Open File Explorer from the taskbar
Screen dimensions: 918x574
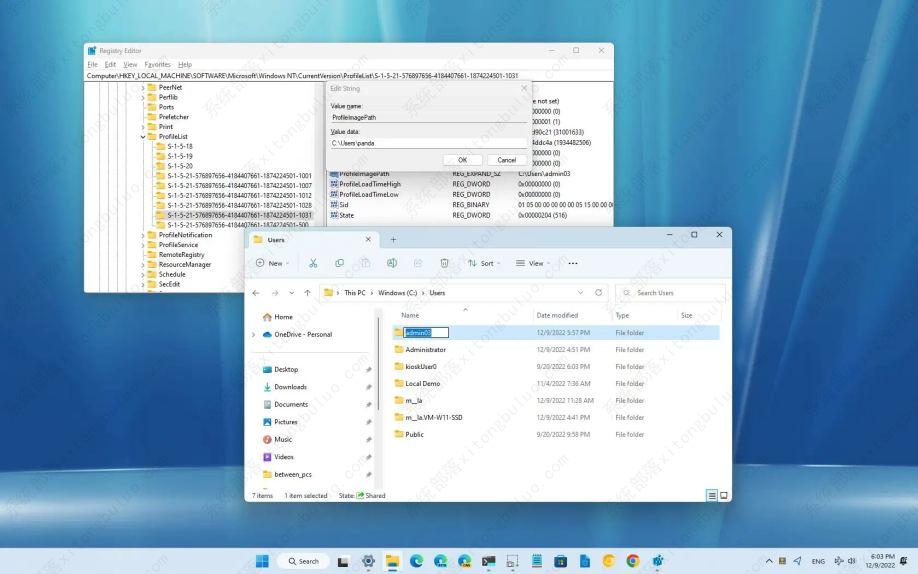[x=392, y=561]
